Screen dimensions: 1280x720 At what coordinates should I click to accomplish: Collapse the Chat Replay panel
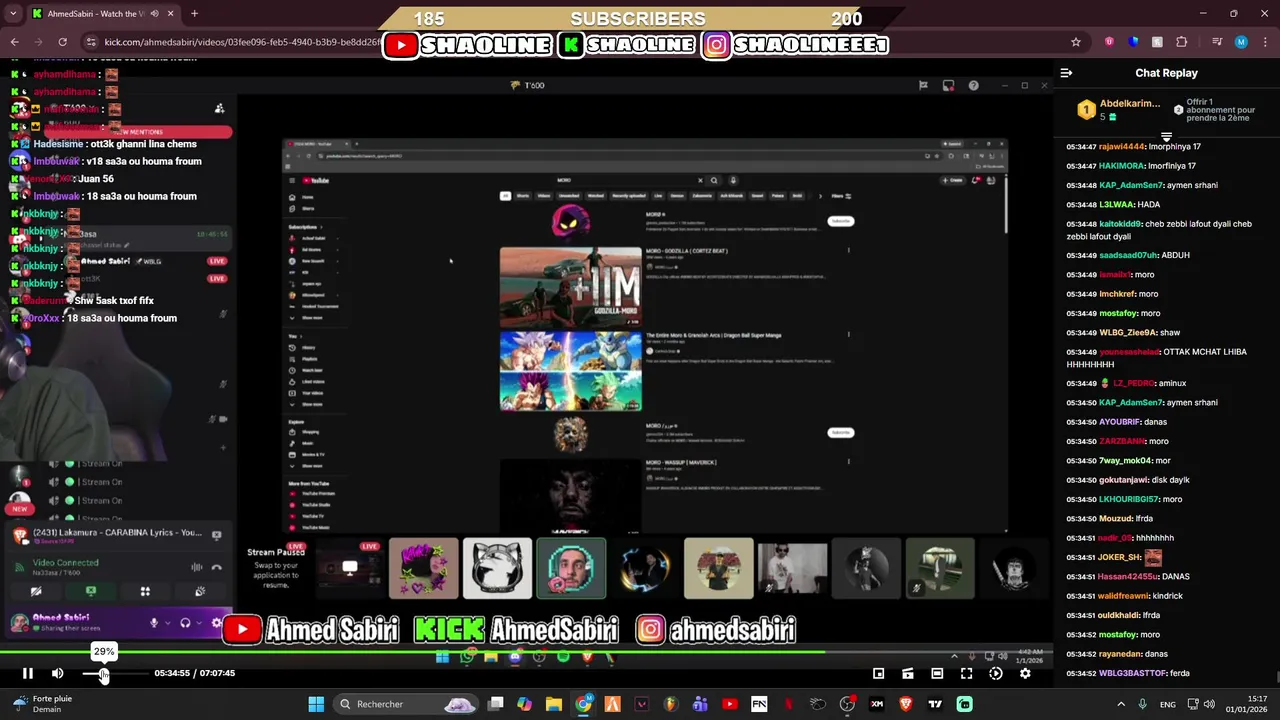[x=1066, y=73]
